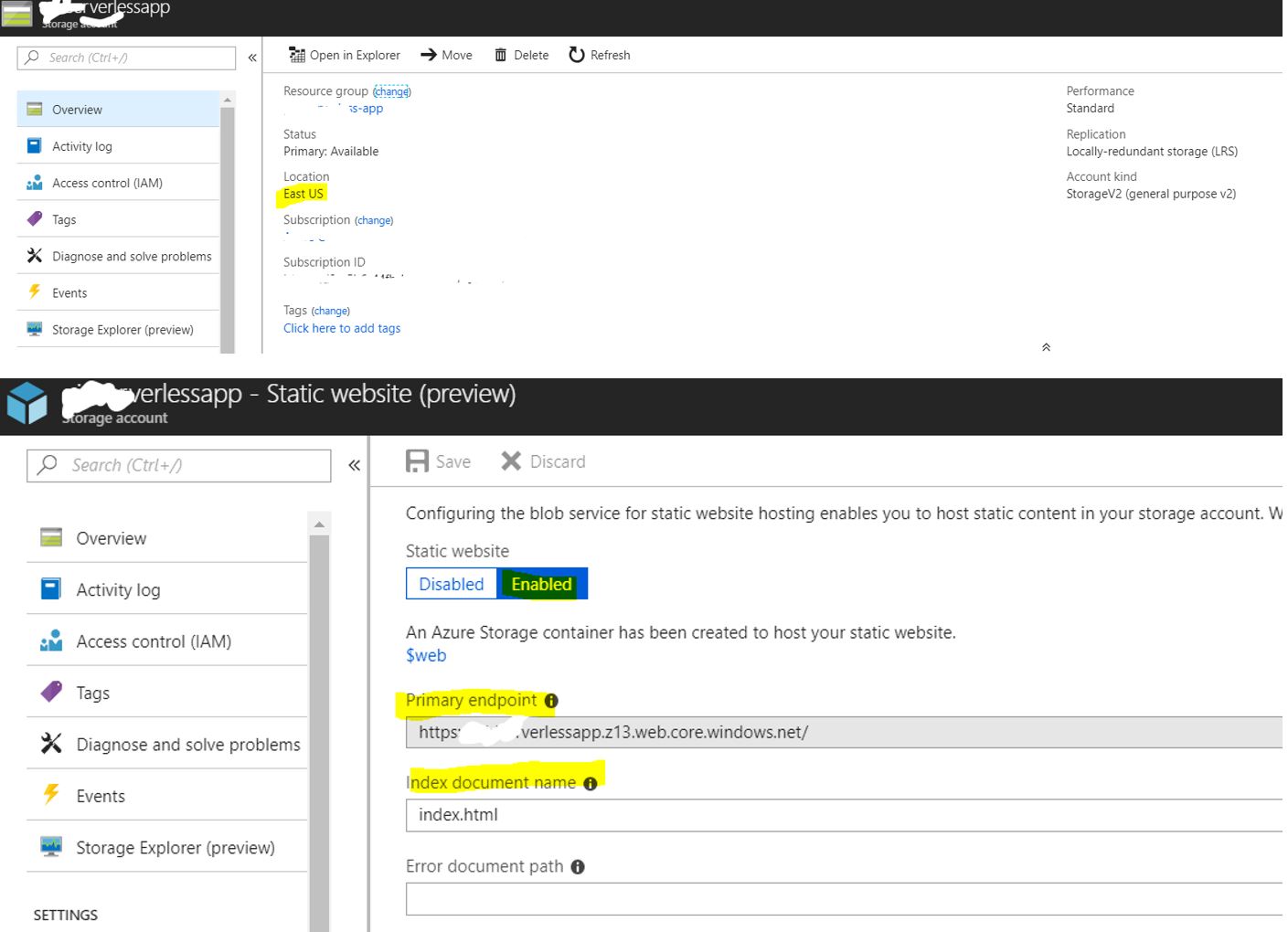The image size is (1288, 932).
Task: Set static website to Disabled
Action: tap(452, 585)
